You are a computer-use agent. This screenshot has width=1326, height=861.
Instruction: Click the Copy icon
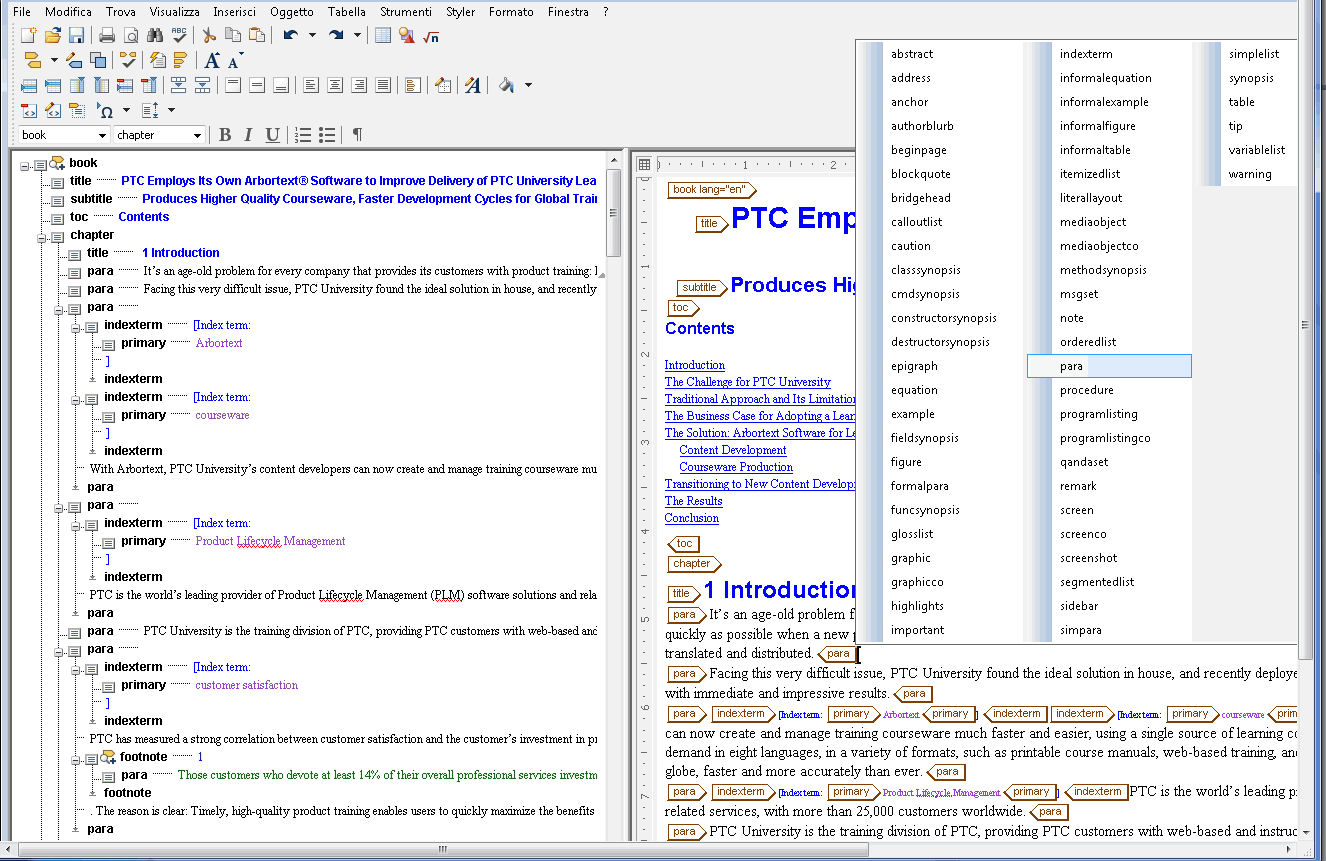pos(233,36)
